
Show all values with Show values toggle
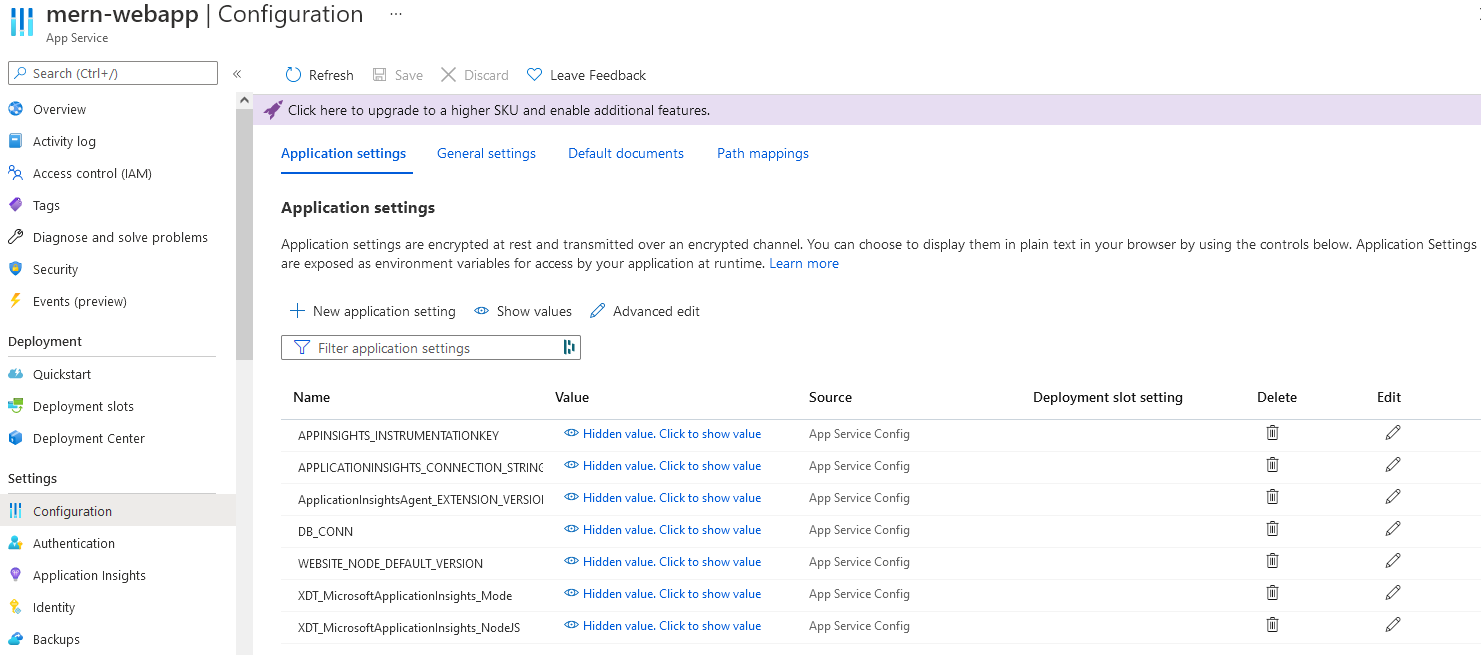click(x=523, y=311)
